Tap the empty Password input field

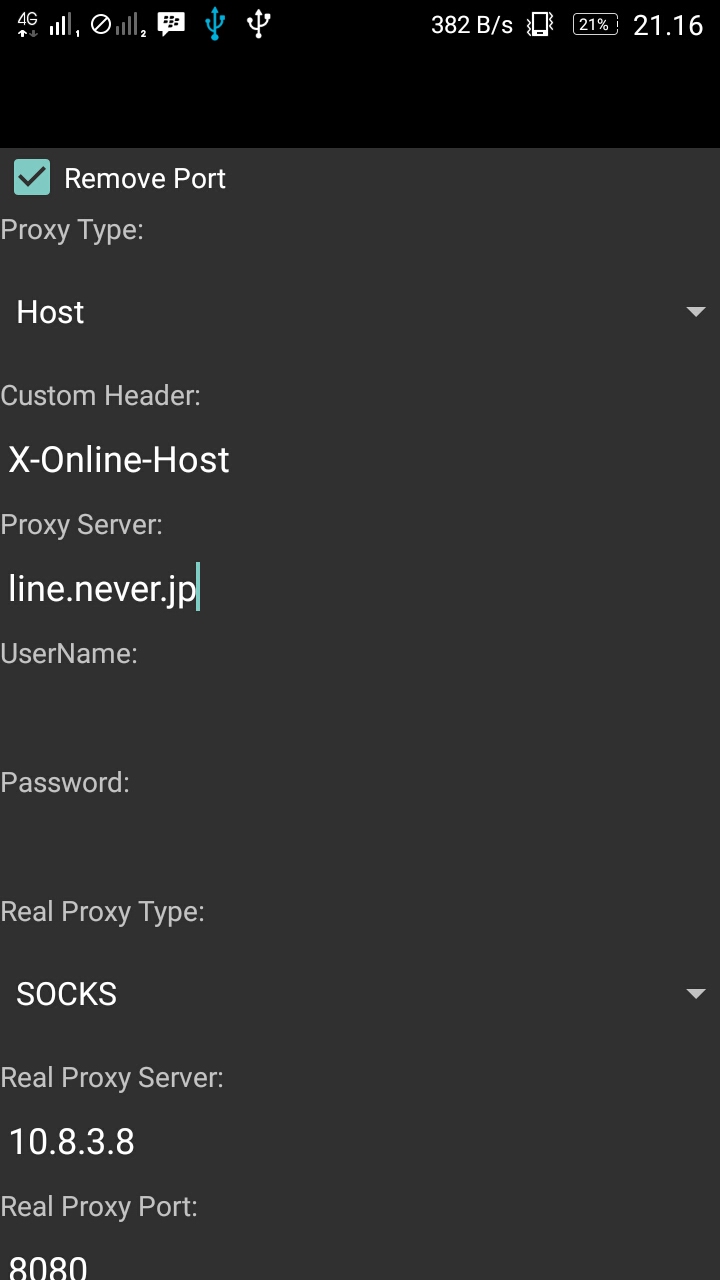[x=360, y=846]
